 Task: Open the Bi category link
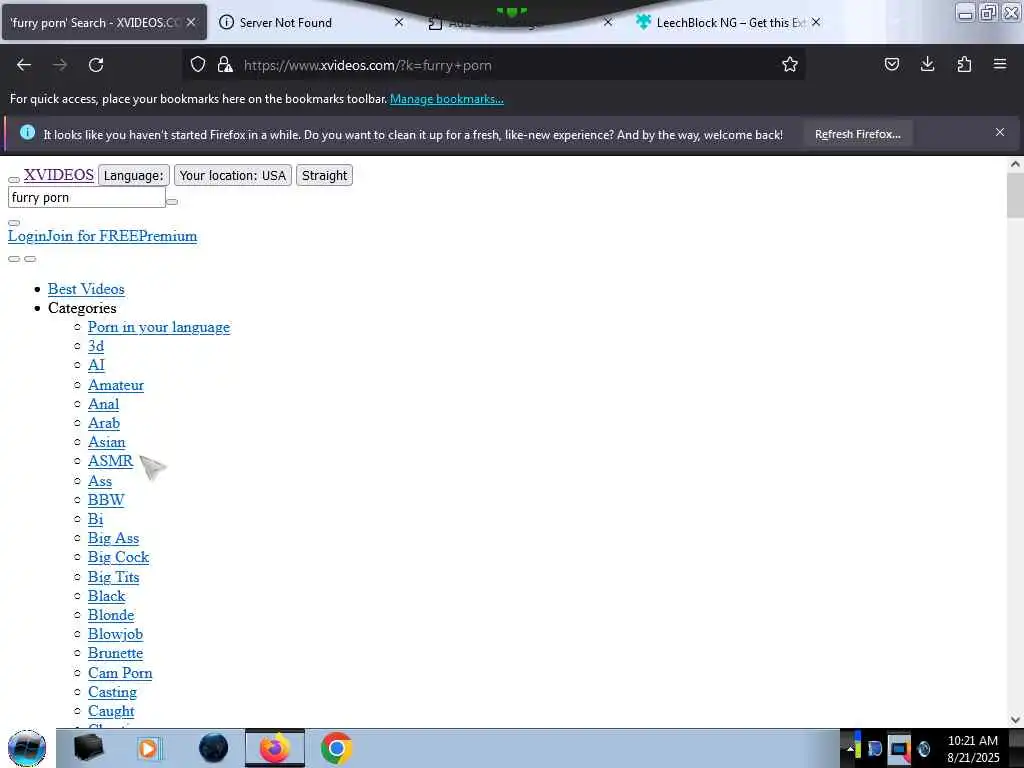point(95,519)
